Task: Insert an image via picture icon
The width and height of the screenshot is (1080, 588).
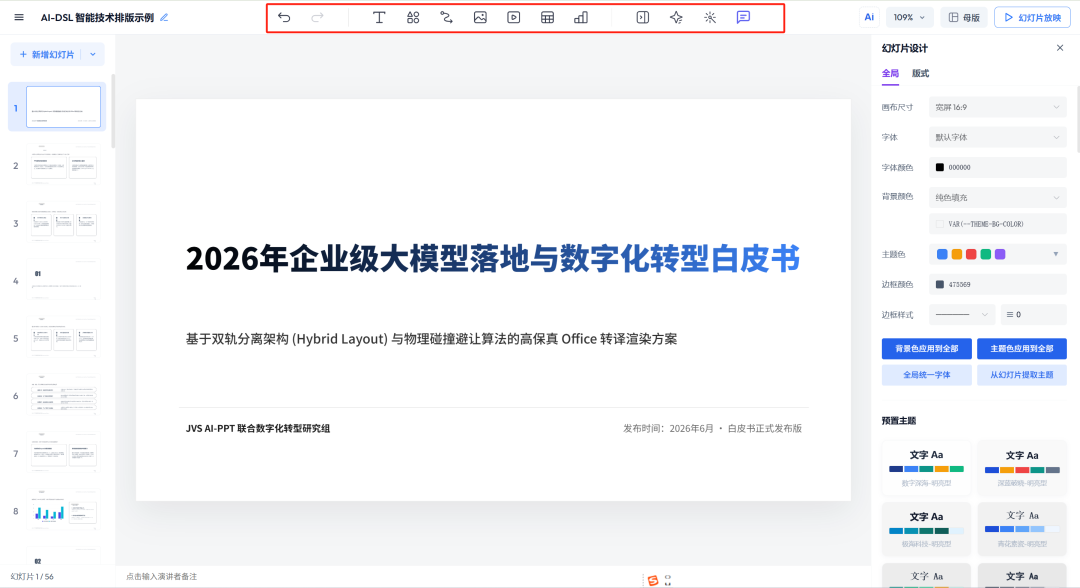Action: tap(480, 17)
